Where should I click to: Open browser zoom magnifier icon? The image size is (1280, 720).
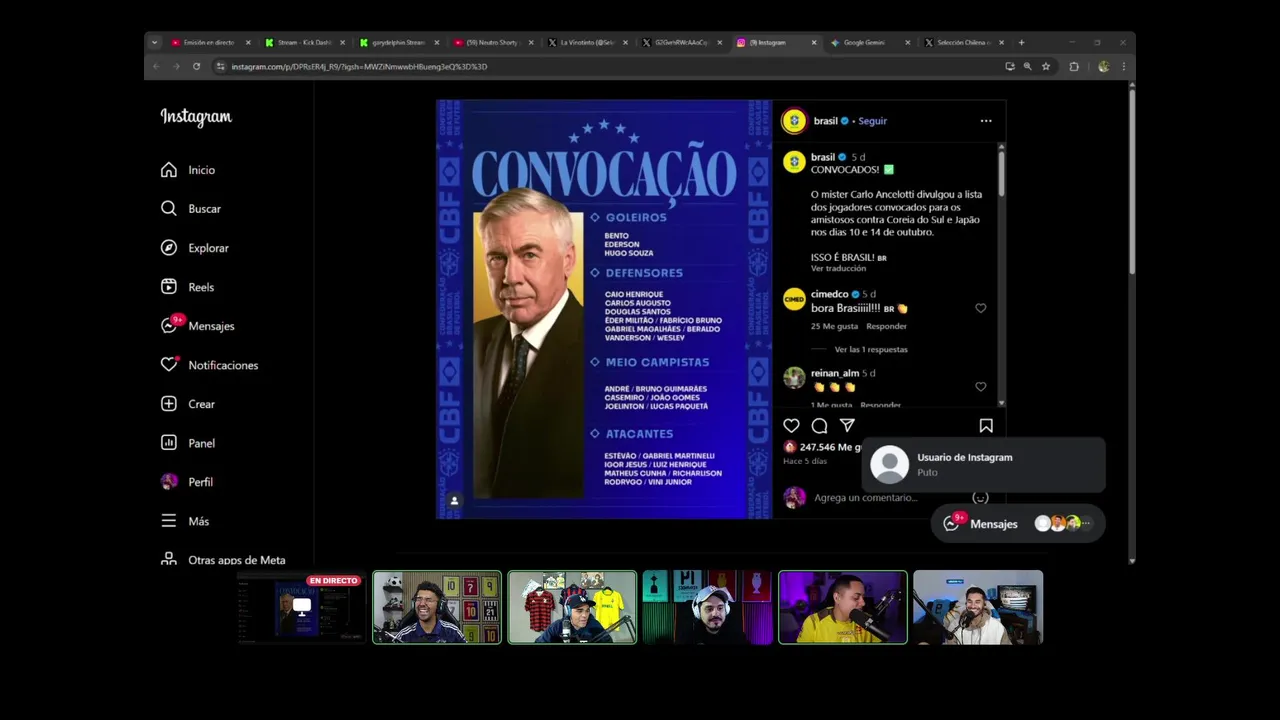1027,67
